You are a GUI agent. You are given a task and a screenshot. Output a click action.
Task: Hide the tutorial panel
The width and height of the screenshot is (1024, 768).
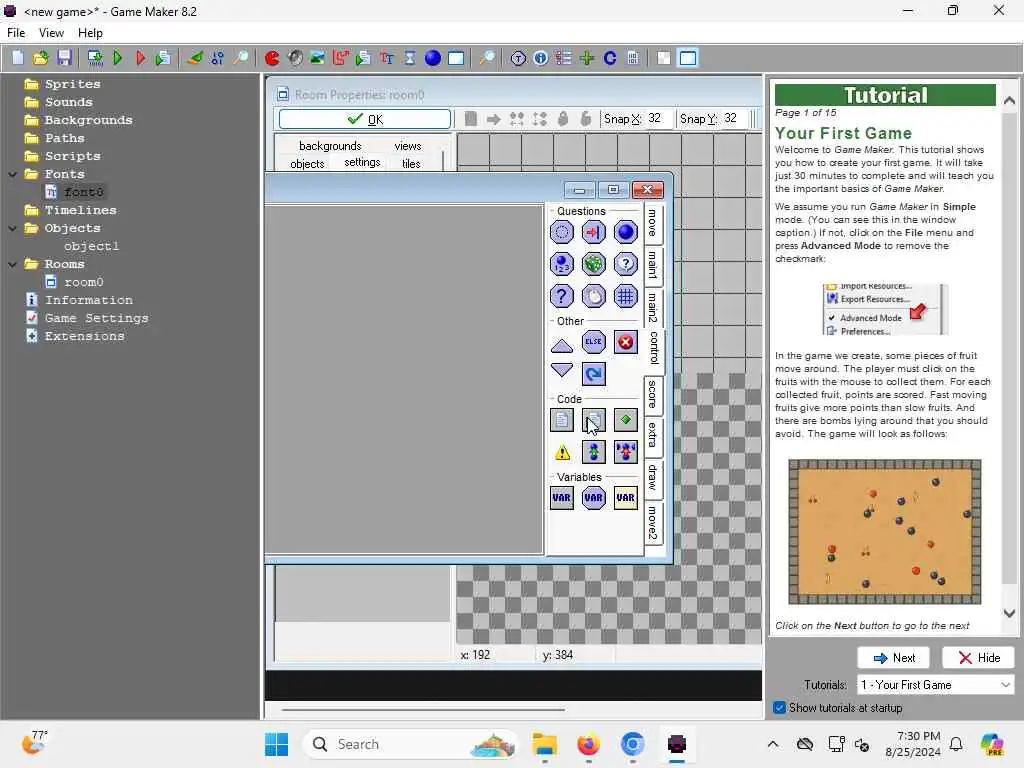coord(978,658)
